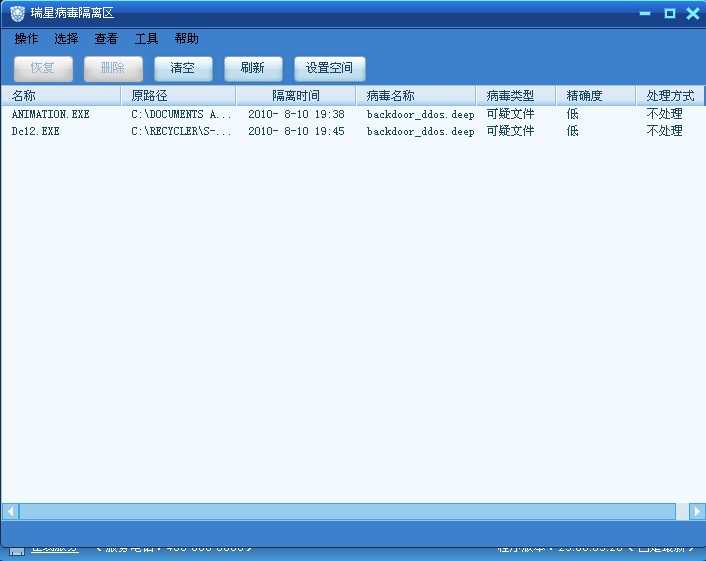Click the Rising shield logo icon
This screenshot has height=561, width=706.
pos(17,14)
